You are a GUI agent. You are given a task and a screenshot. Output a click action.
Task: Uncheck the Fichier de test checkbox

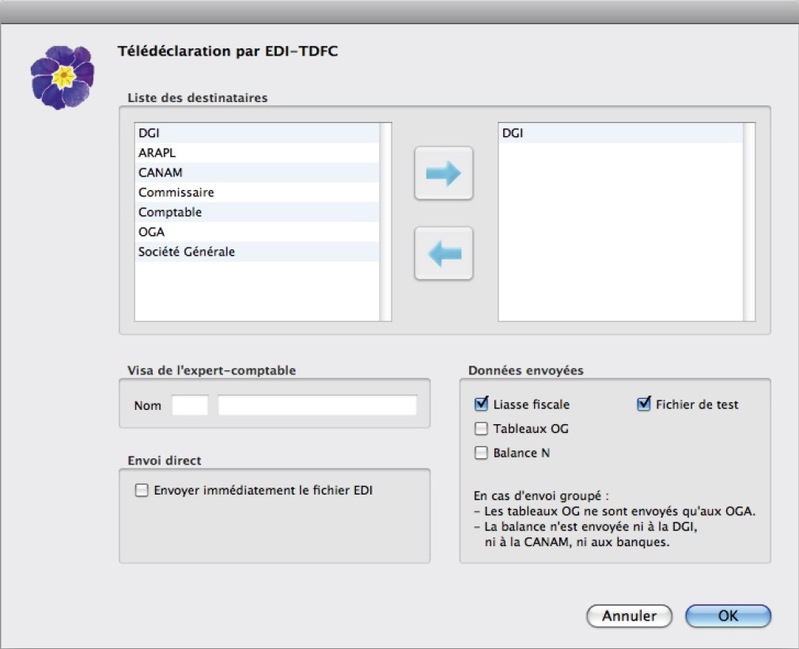644,404
